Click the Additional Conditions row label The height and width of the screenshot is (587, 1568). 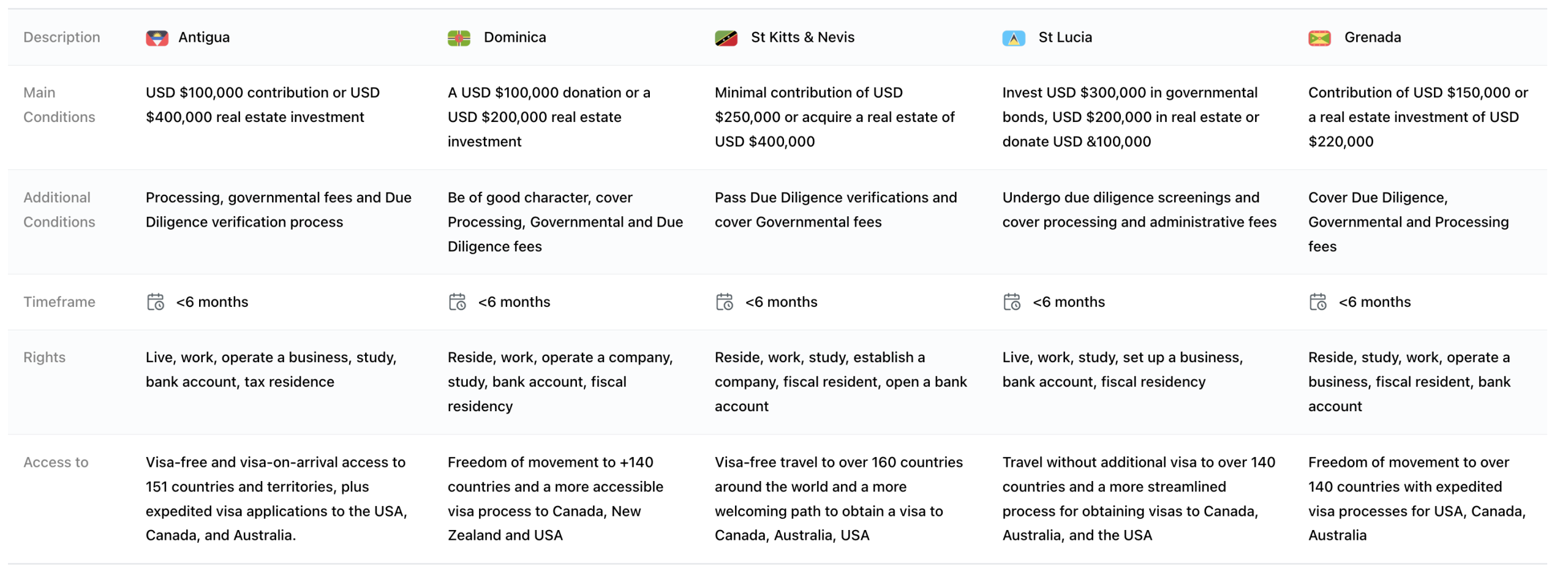[59, 210]
